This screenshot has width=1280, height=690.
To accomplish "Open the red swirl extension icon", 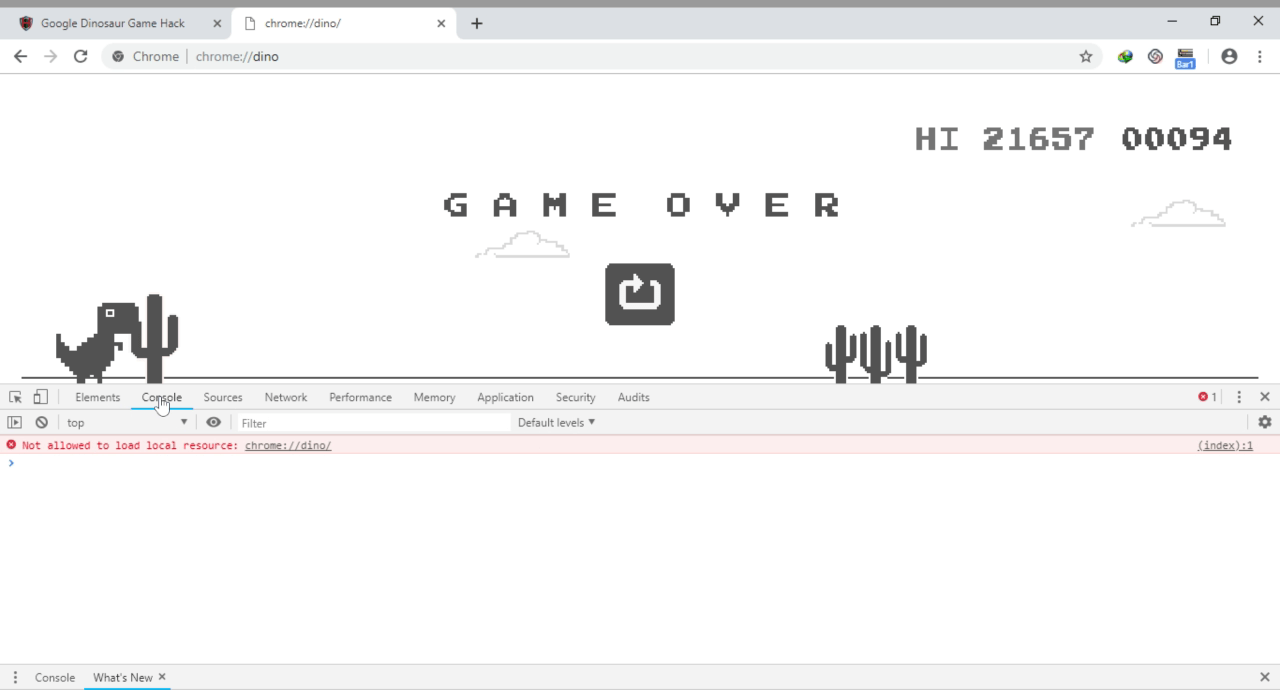I will point(1155,56).
